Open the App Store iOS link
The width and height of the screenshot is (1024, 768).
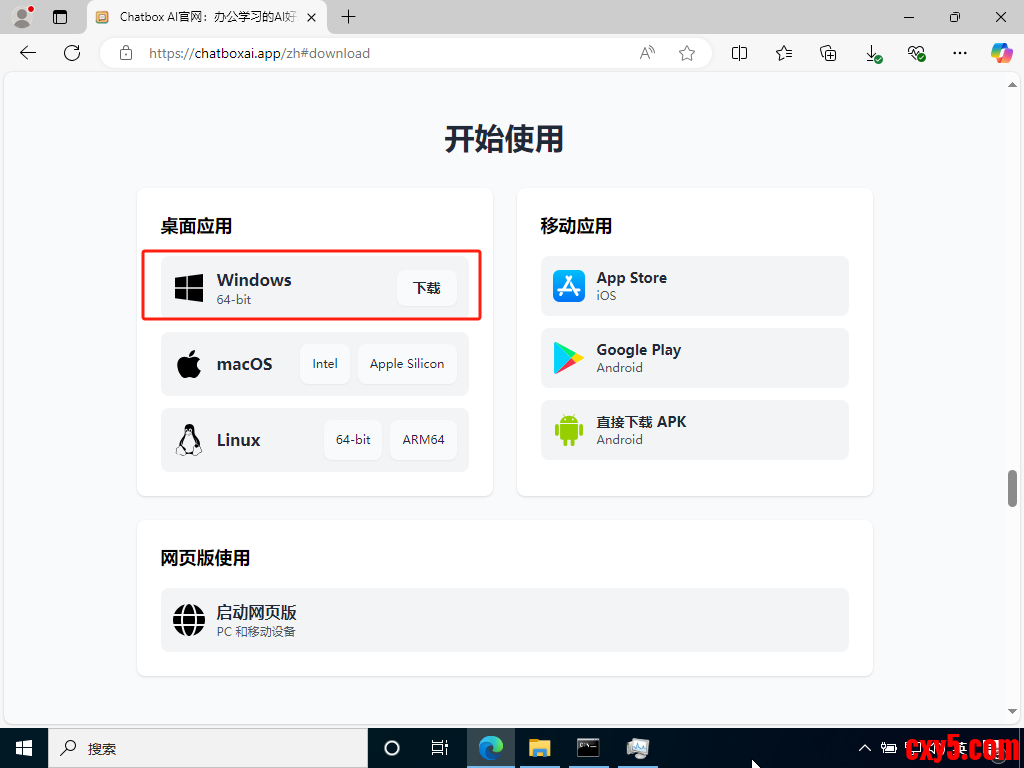(695, 286)
